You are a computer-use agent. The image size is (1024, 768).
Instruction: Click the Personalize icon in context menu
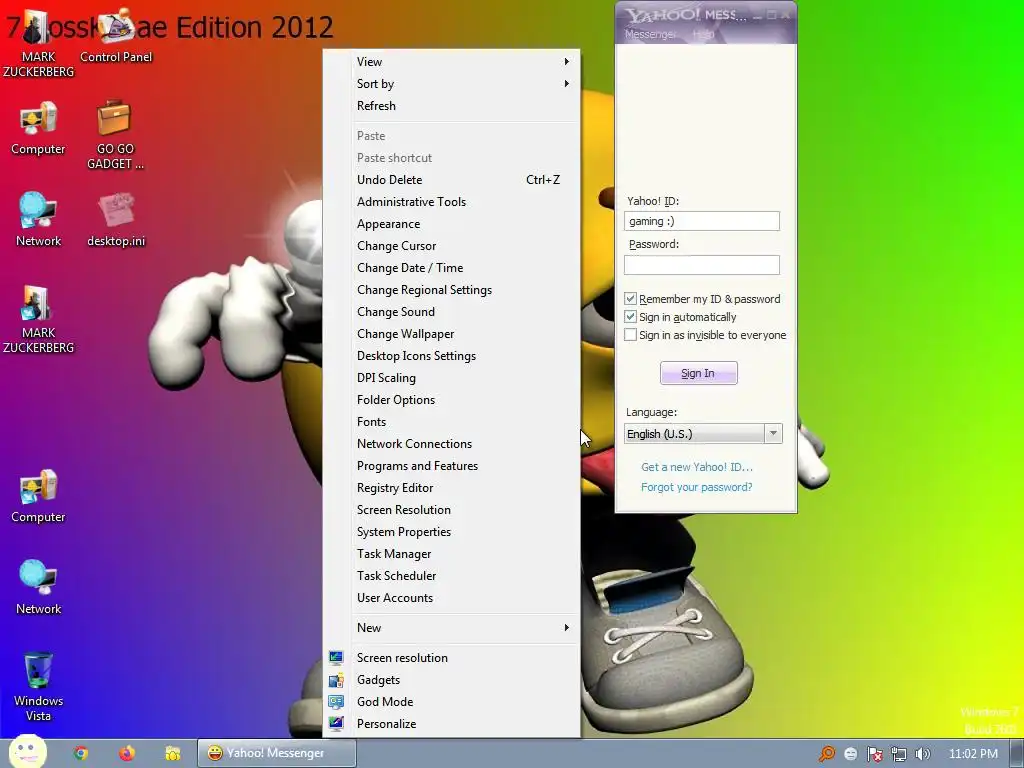tap(336, 724)
